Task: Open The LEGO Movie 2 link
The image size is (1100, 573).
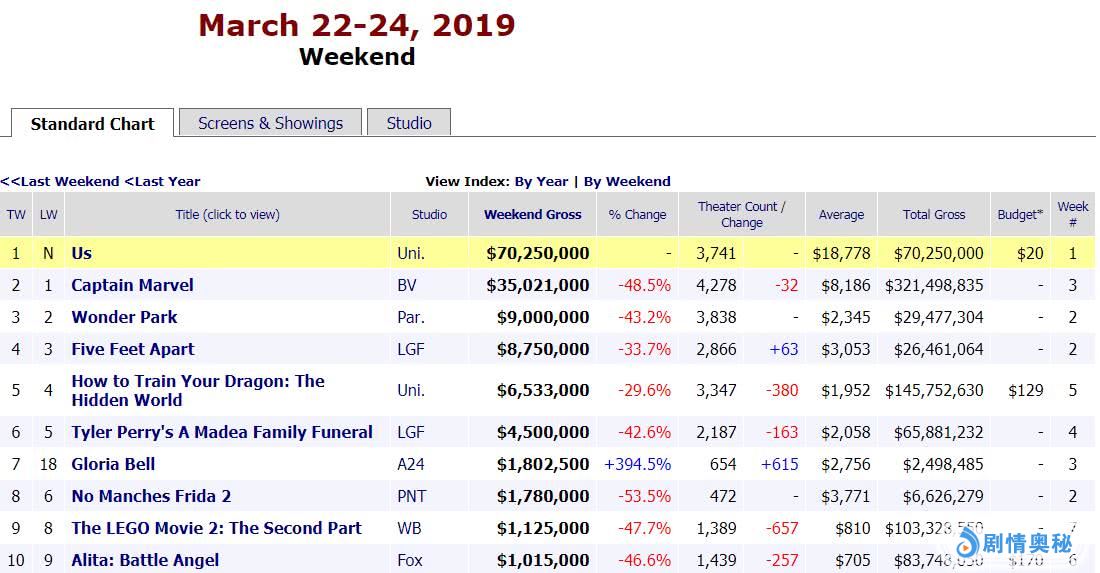Action: 216,528
